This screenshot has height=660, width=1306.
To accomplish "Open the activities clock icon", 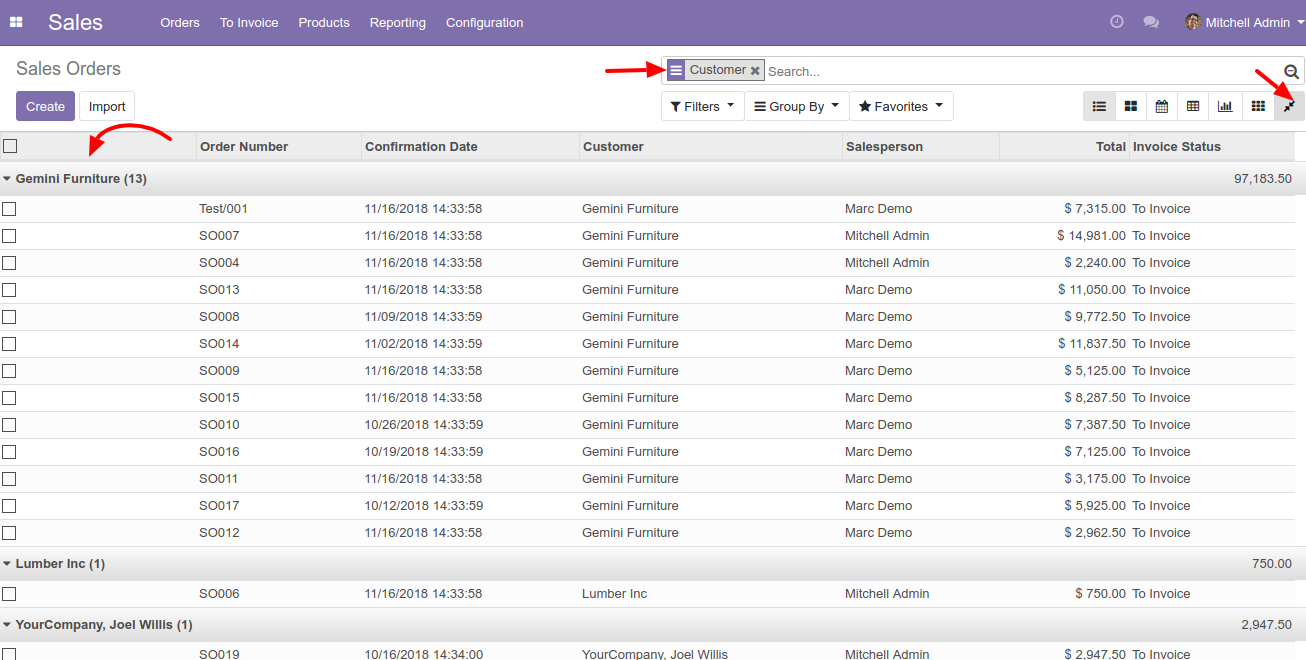I will 1117,22.
